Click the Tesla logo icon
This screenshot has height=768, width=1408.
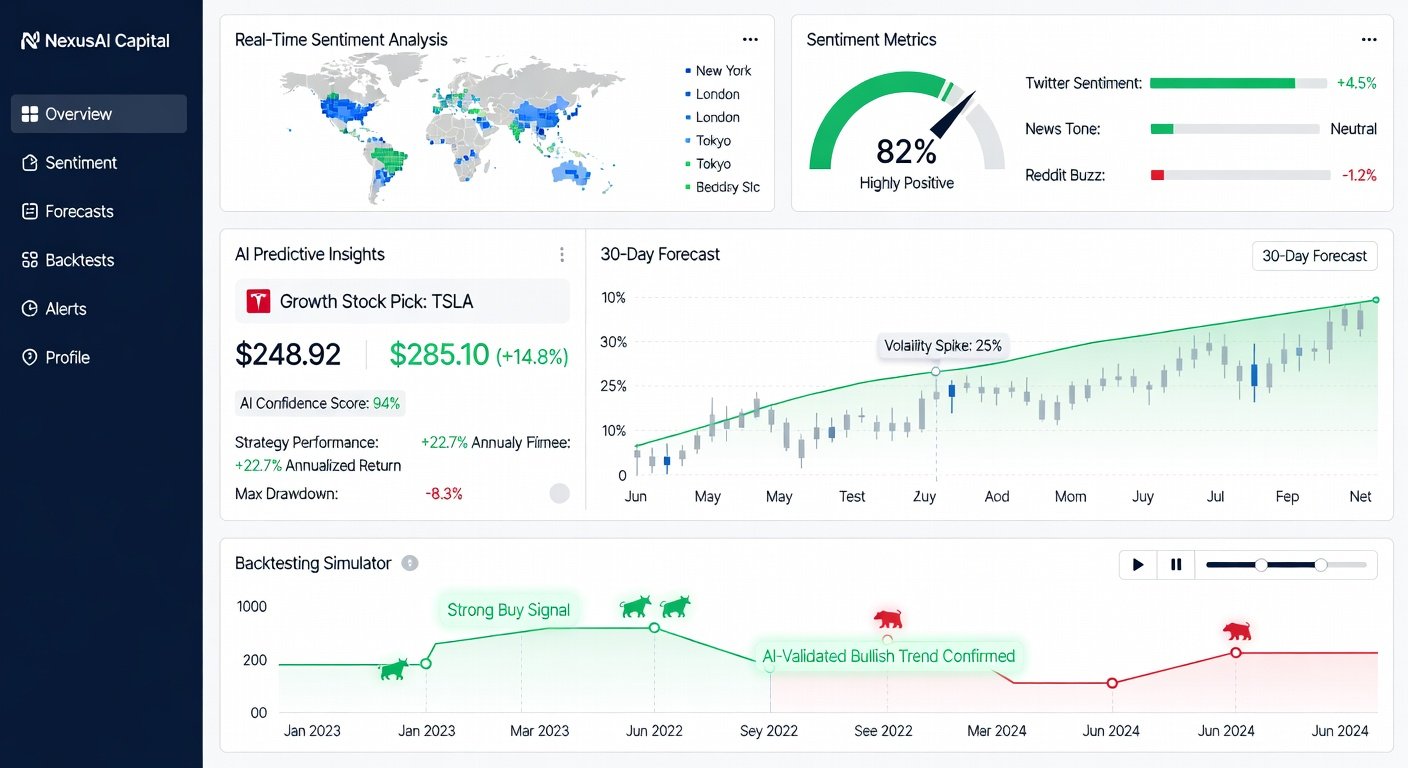coord(258,301)
